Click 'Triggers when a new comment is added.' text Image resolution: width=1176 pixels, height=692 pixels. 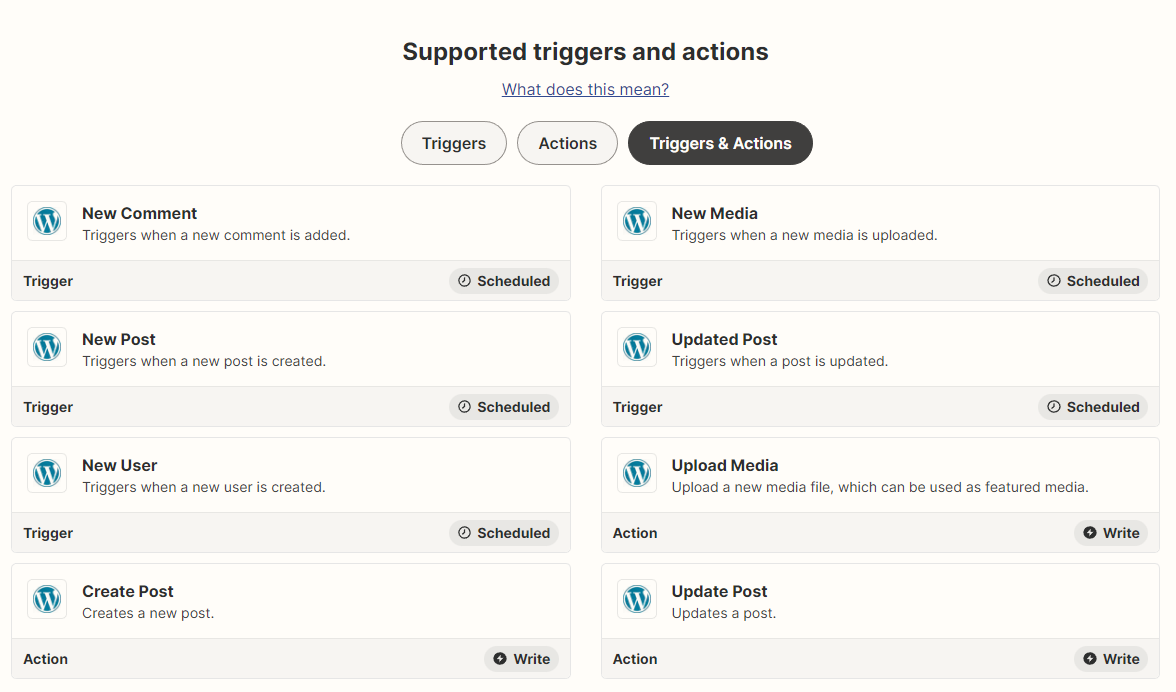(216, 235)
